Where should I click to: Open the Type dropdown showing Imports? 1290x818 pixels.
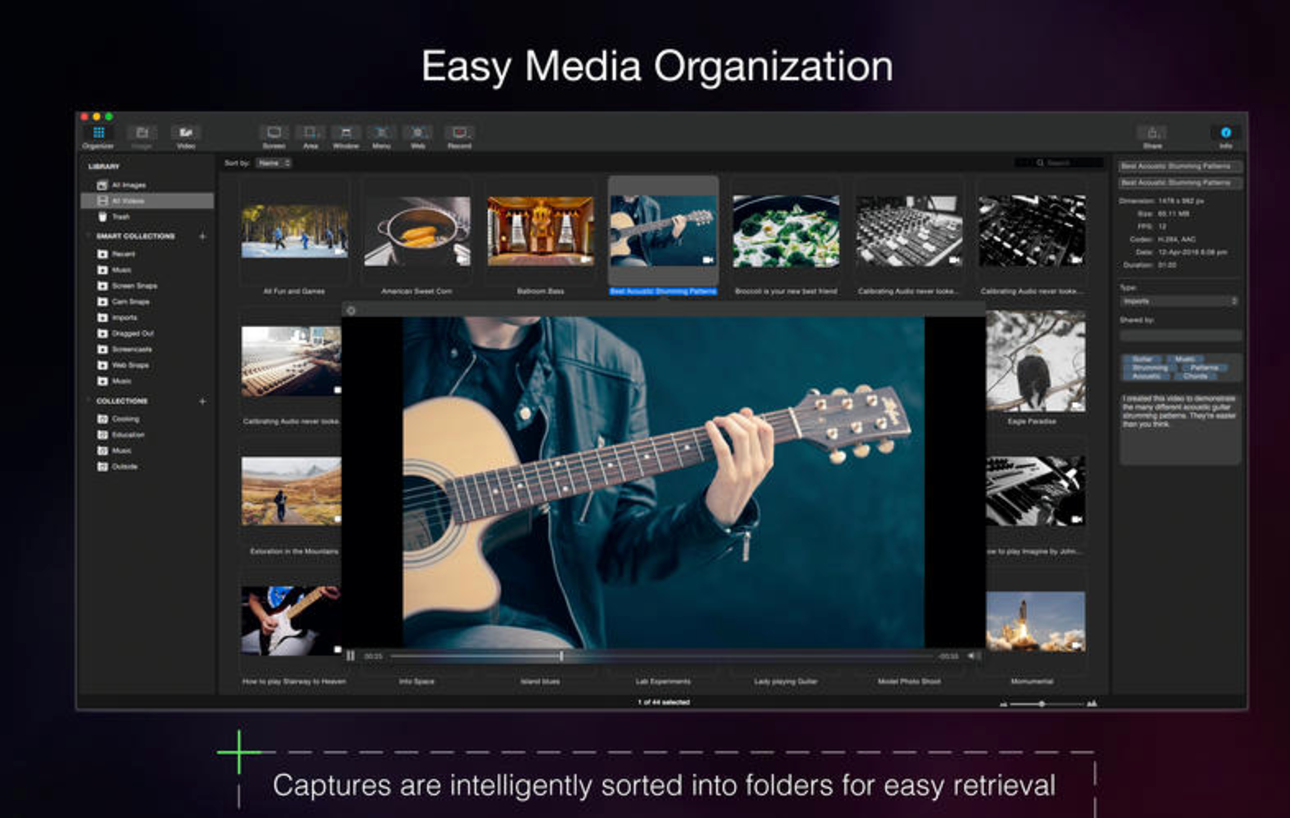pos(1180,300)
